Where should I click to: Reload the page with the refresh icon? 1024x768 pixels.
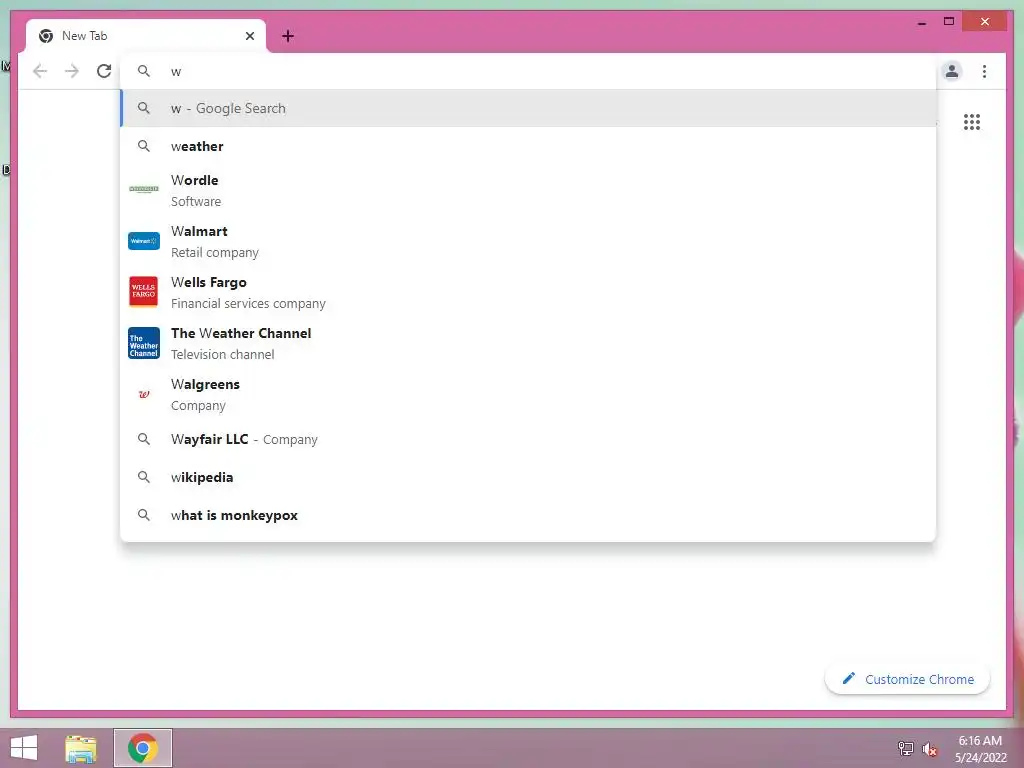pos(104,71)
